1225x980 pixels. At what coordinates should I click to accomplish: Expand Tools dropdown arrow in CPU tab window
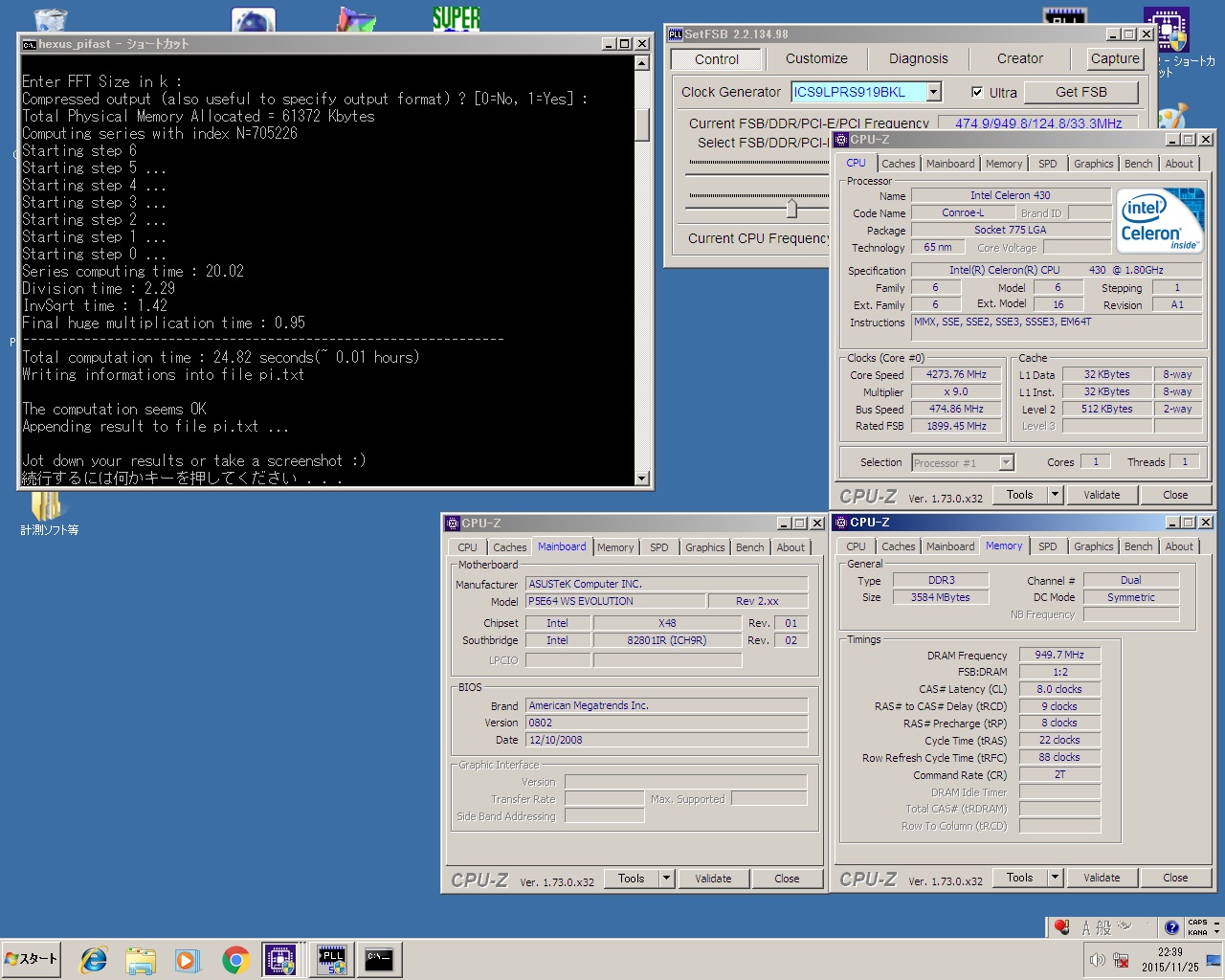(x=1055, y=495)
